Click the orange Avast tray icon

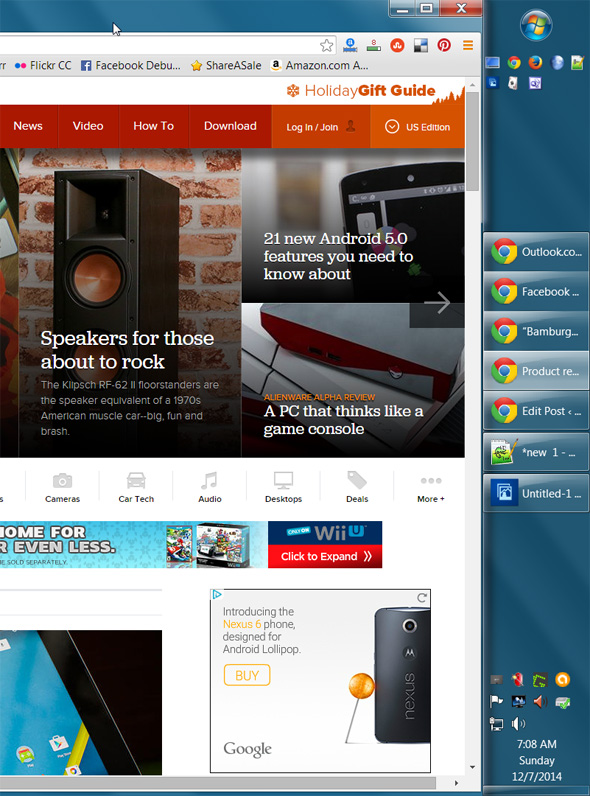click(x=562, y=679)
